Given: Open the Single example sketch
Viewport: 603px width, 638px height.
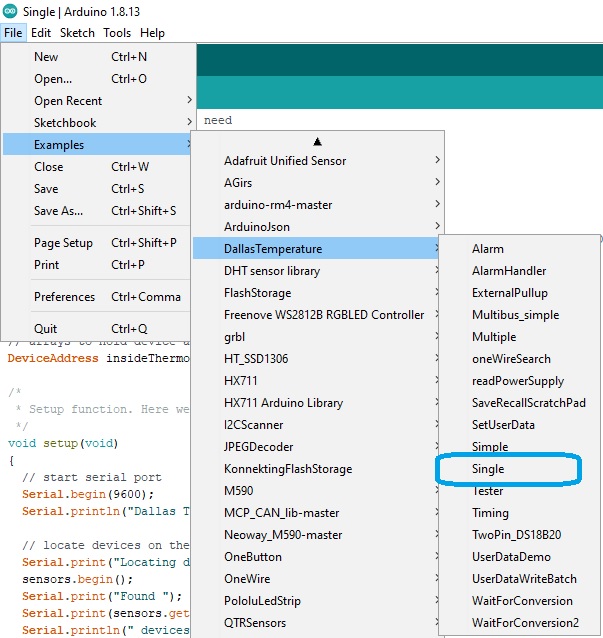Looking at the screenshot, I should [488, 469].
